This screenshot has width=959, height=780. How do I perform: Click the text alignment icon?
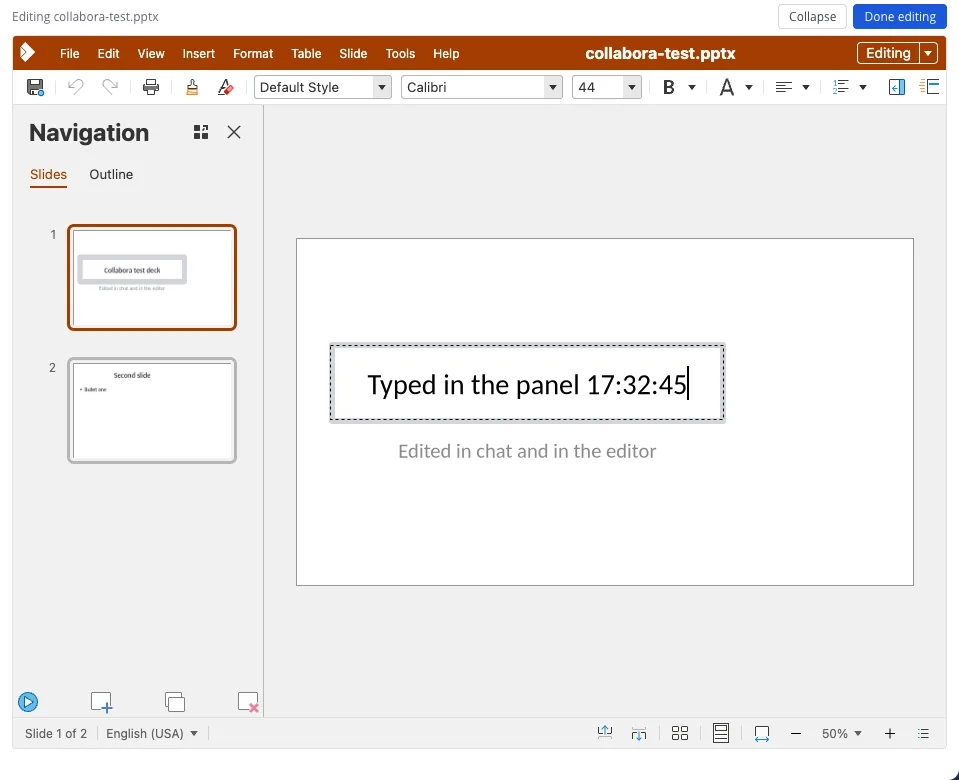point(783,87)
